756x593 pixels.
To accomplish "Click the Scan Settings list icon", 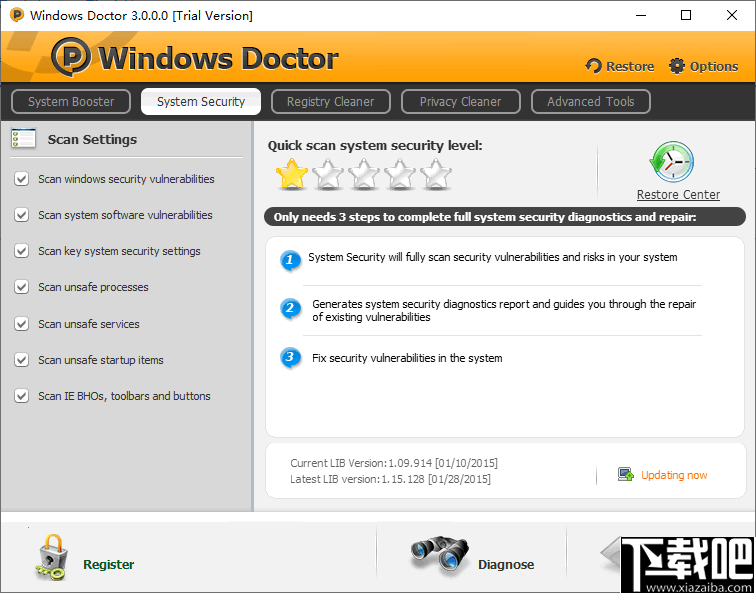I will [23, 139].
